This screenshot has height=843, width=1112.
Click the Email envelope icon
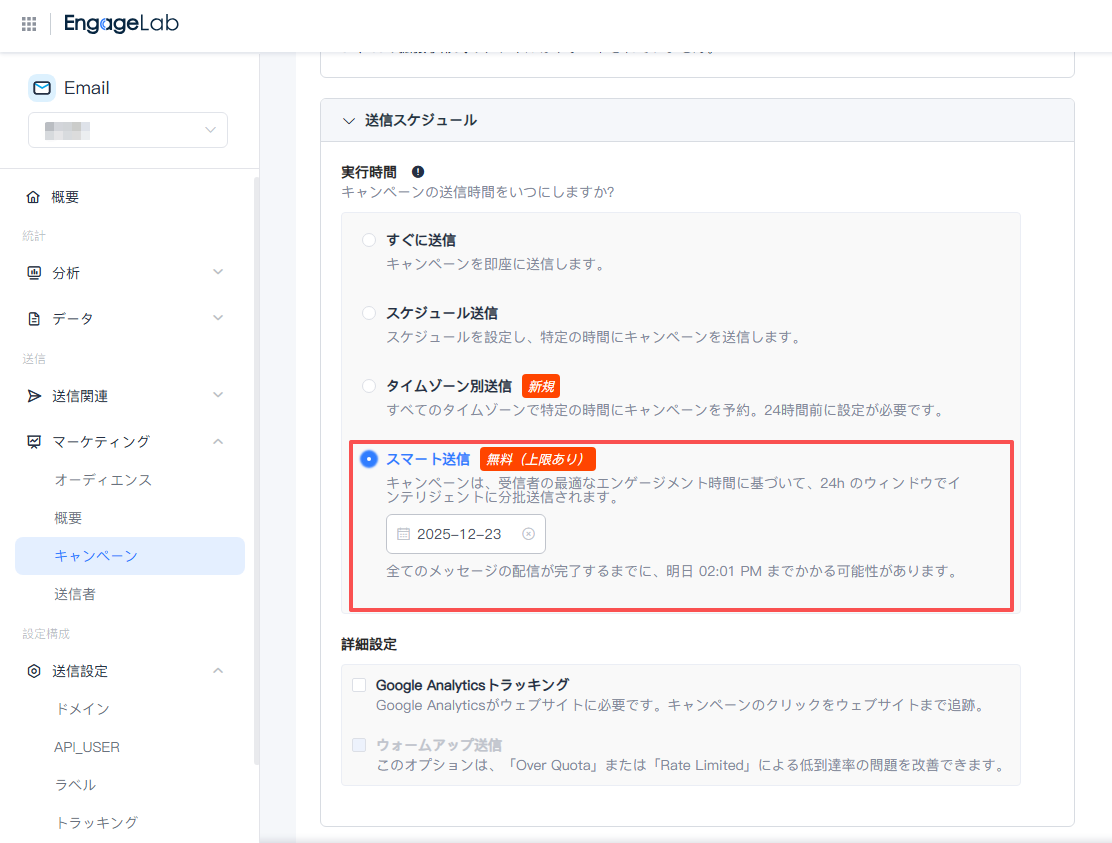pyautogui.click(x=42, y=88)
